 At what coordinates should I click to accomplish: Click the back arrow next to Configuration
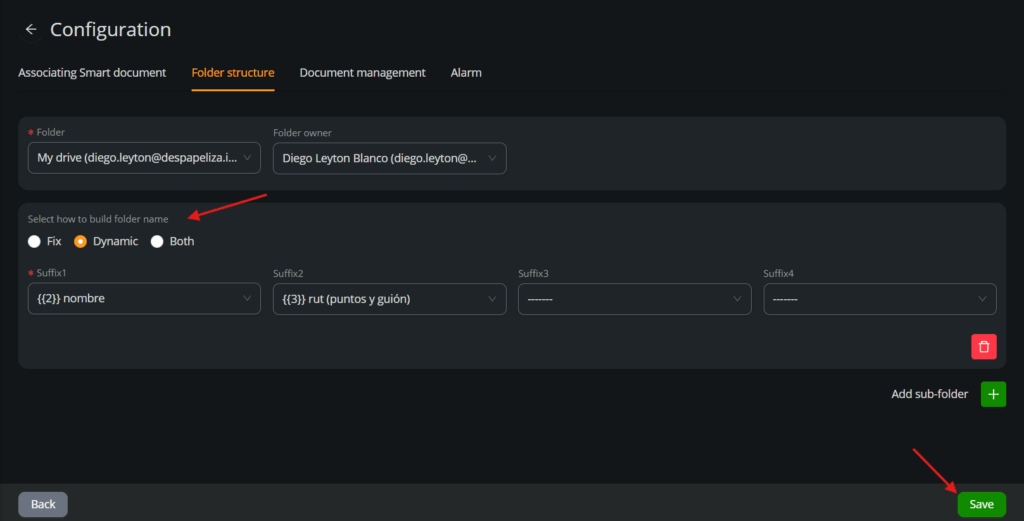pyautogui.click(x=31, y=30)
